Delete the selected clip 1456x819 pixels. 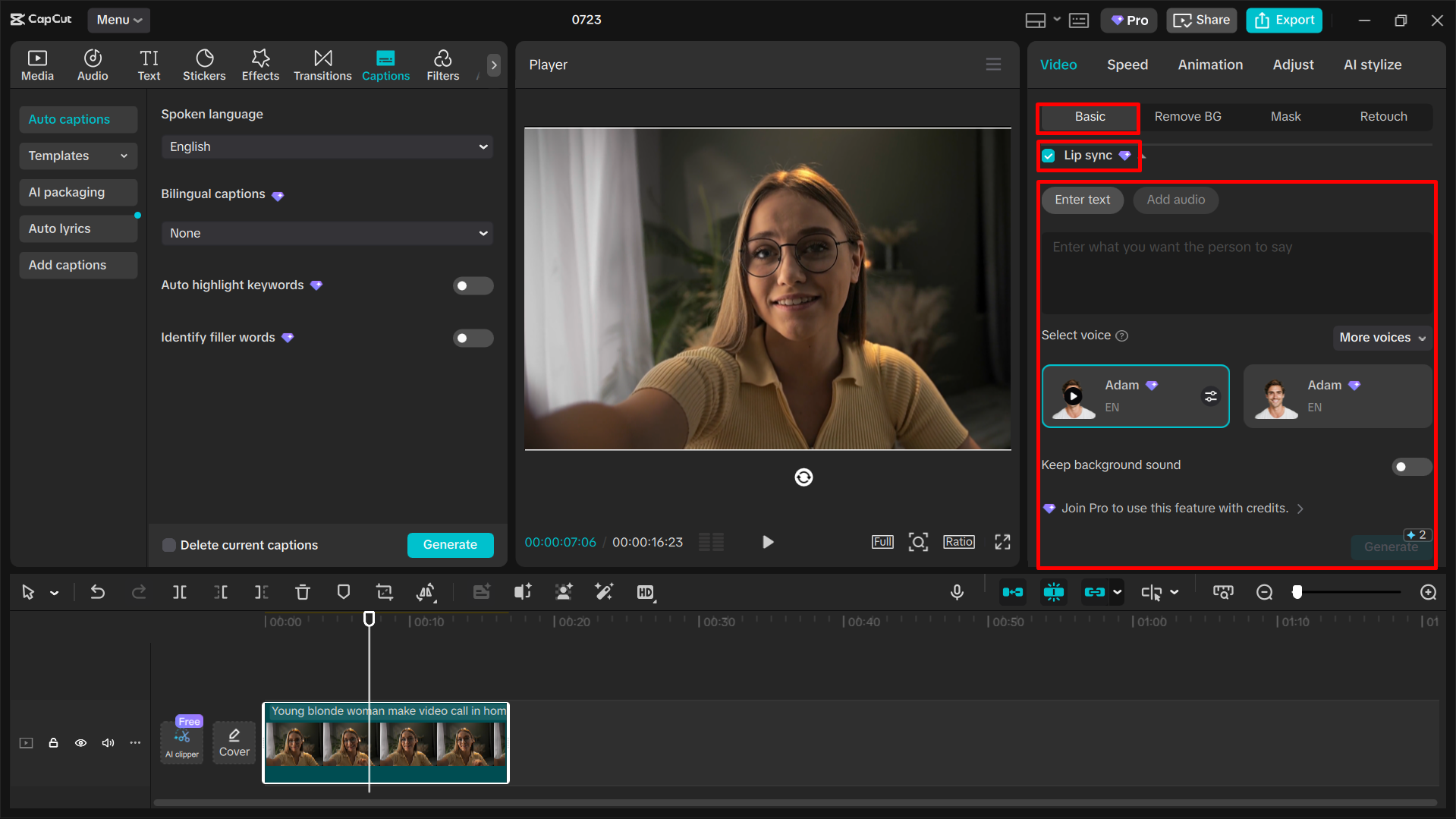point(302,592)
